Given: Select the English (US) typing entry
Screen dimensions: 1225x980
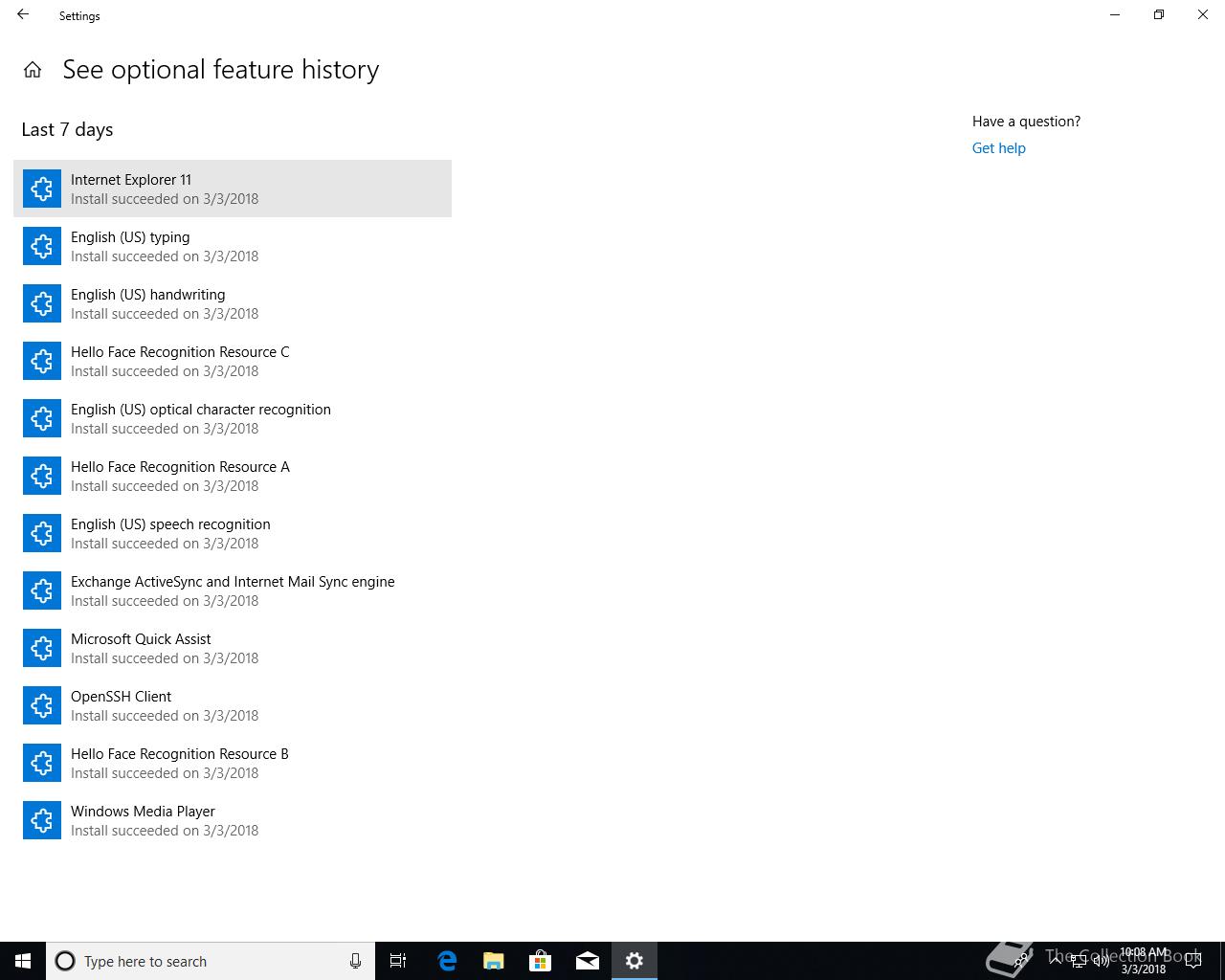Looking at the screenshot, I should pyautogui.click(x=233, y=246).
